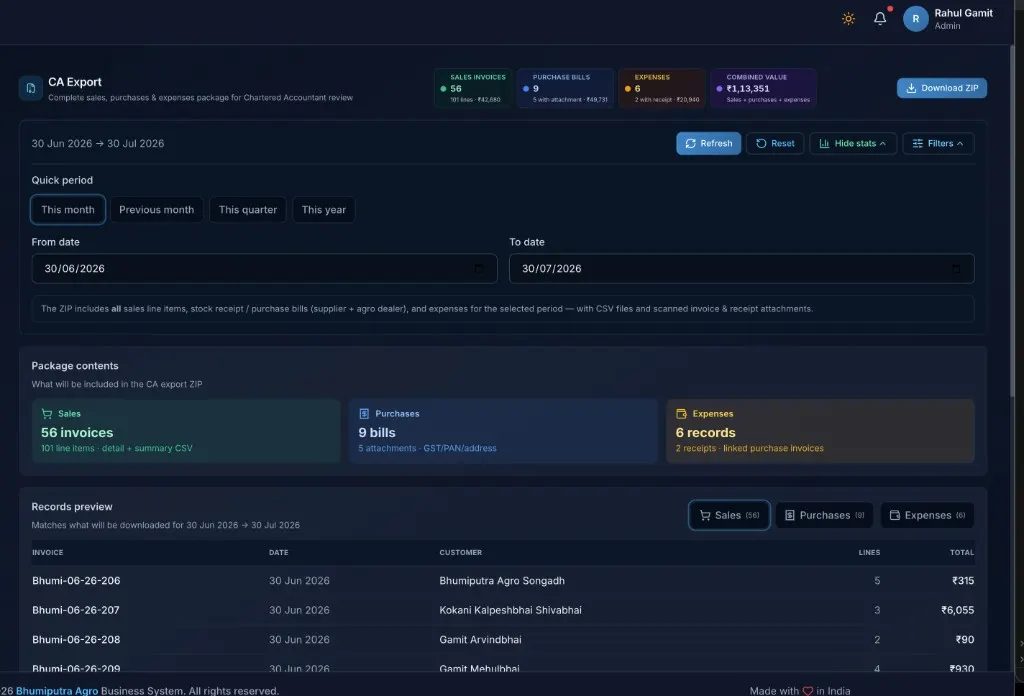Image resolution: width=1024 pixels, height=696 pixels.
Task: Click the To date input field
Action: click(741, 268)
